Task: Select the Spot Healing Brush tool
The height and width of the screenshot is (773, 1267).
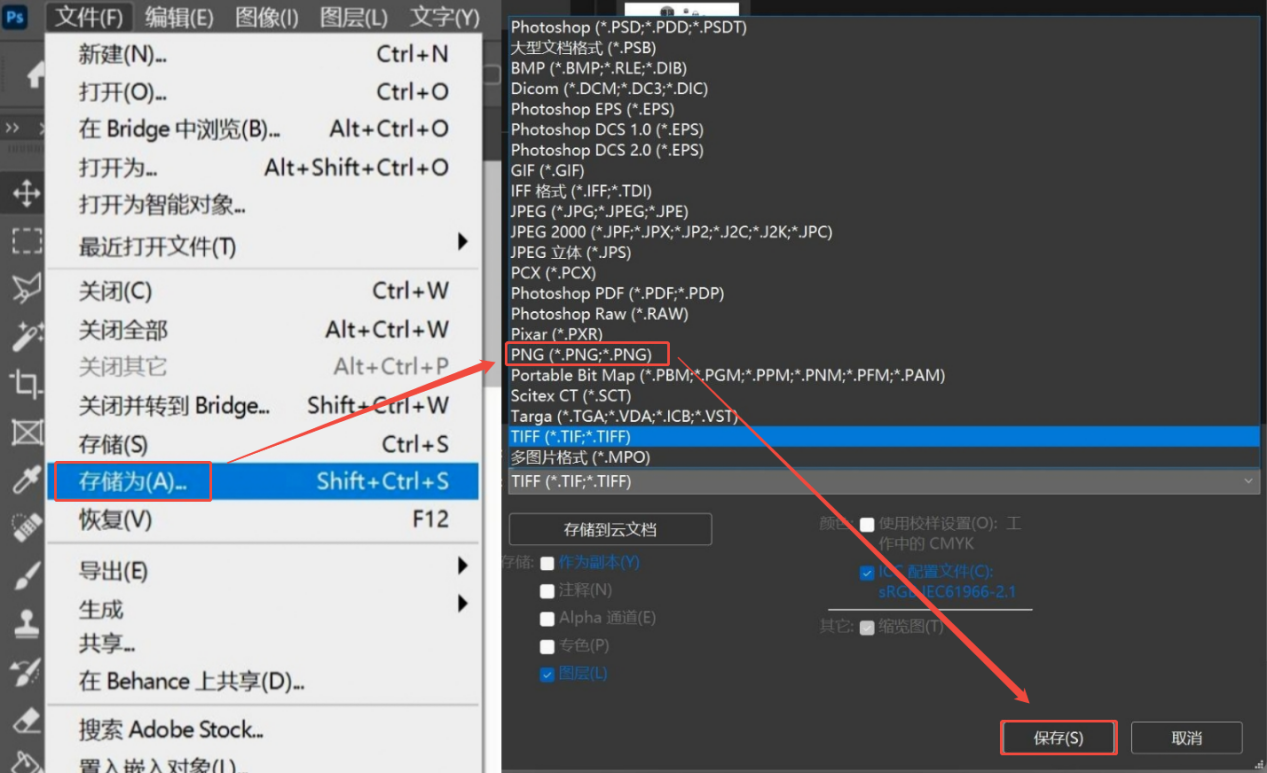Action: point(26,528)
